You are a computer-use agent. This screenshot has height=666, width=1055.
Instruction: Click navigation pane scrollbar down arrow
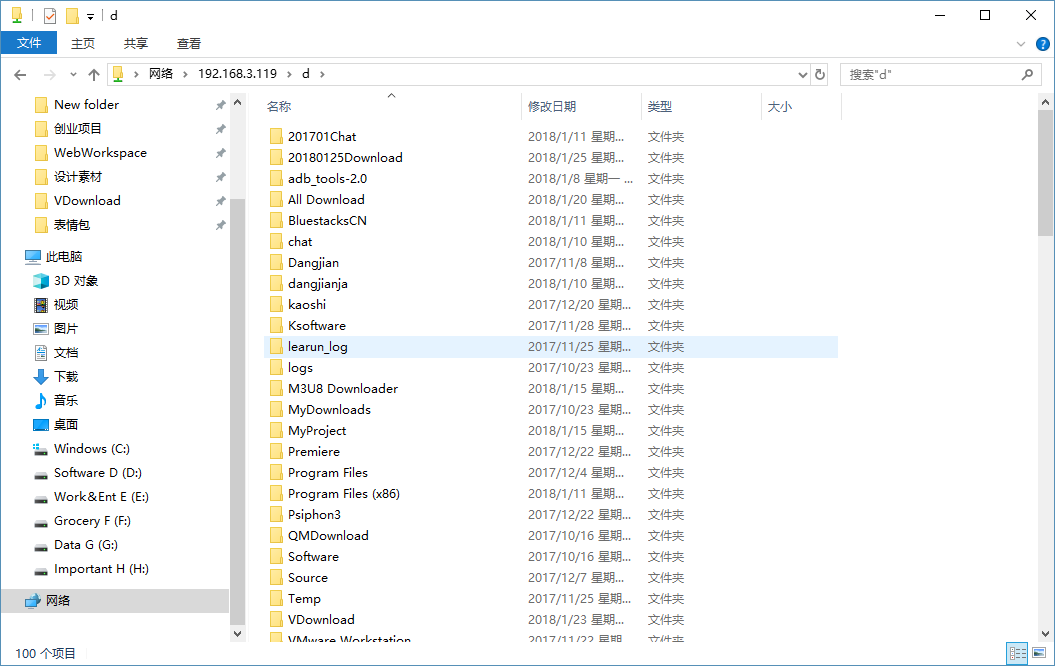238,634
